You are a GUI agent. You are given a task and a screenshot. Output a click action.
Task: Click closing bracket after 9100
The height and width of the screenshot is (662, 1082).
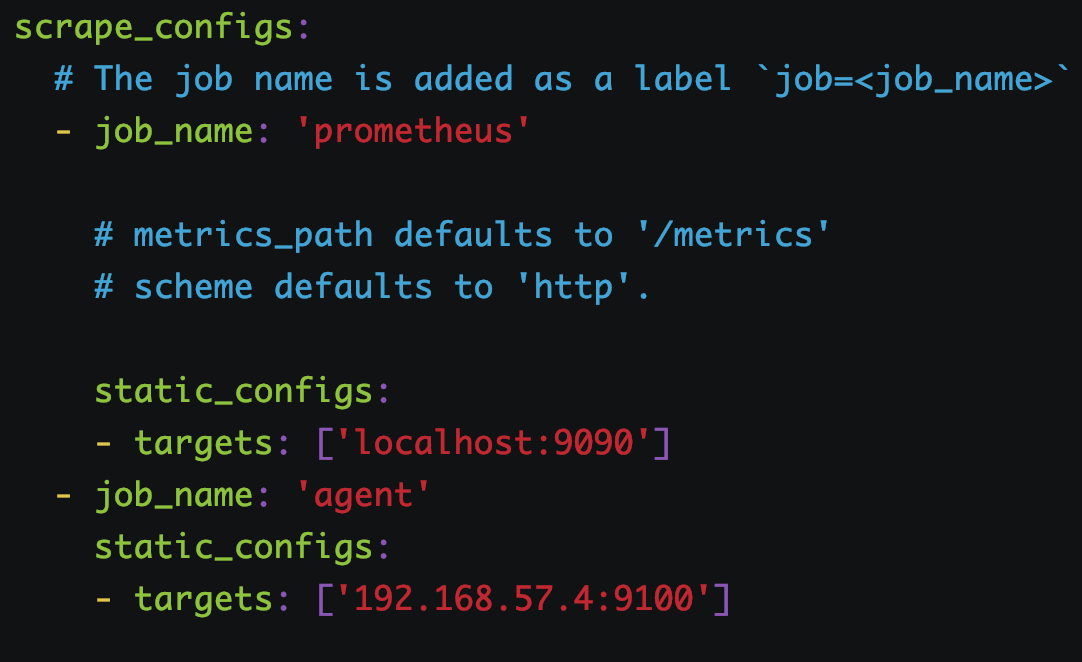pyautogui.click(x=721, y=599)
